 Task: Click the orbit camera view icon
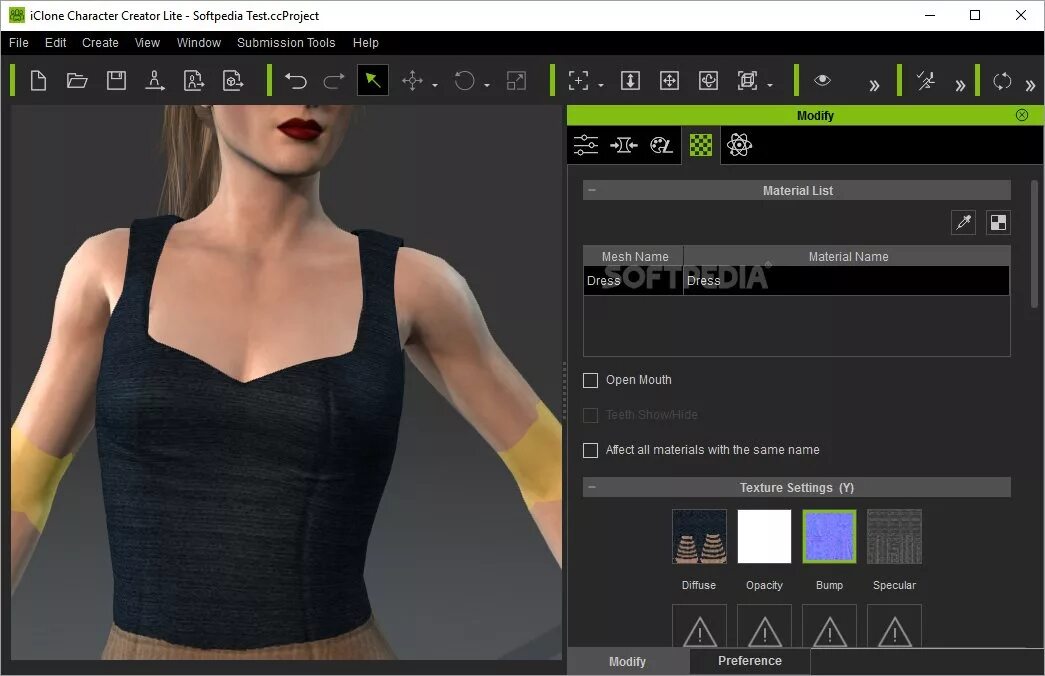(x=708, y=81)
